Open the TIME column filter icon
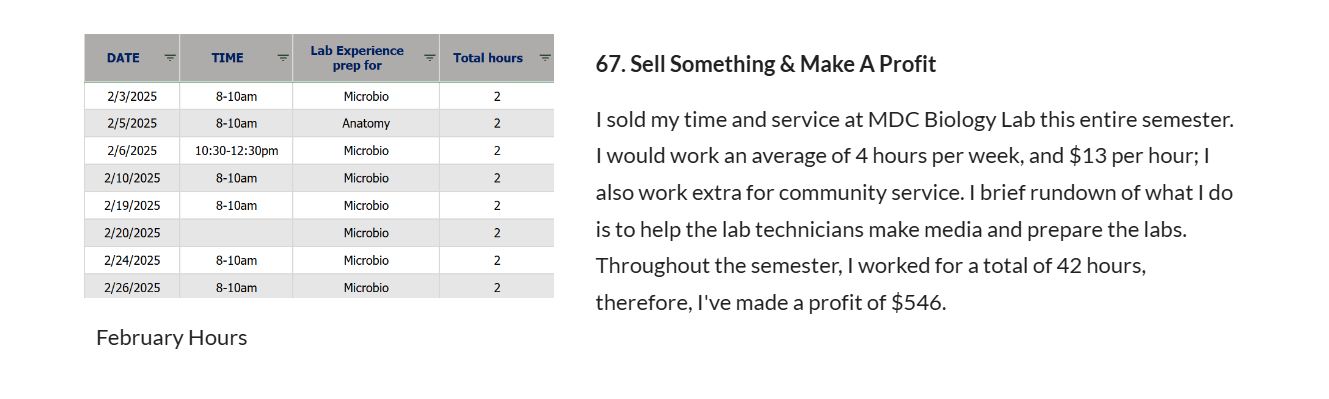 (x=283, y=58)
